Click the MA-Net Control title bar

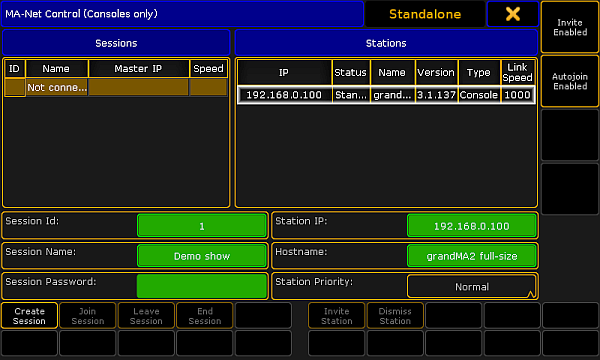point(182,14)
